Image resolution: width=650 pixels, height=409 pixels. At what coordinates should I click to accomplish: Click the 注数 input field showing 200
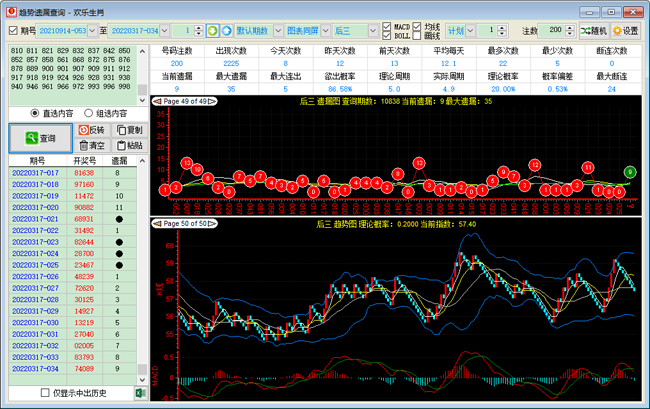pos(552,31)
